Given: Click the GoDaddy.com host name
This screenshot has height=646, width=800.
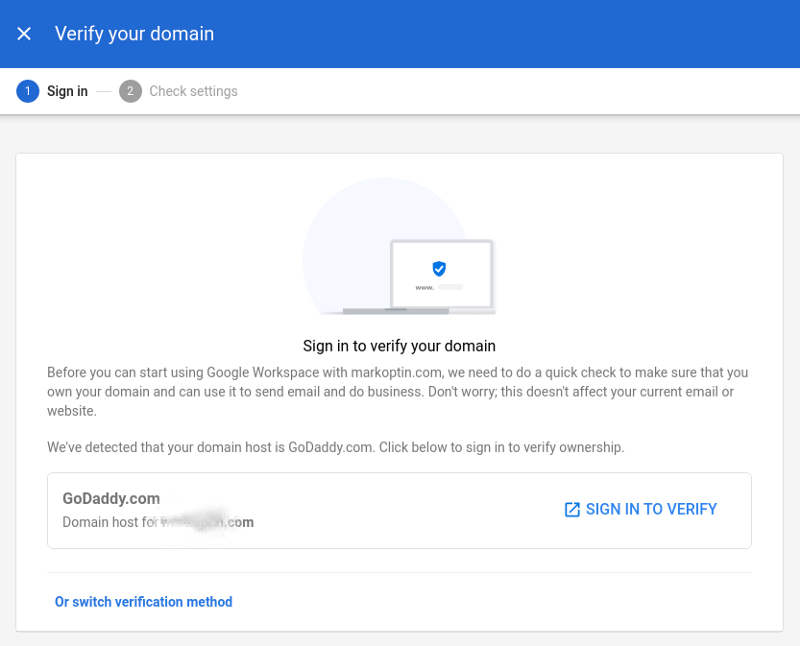Looking at the screenshot, I should click(x=111, y=498).
